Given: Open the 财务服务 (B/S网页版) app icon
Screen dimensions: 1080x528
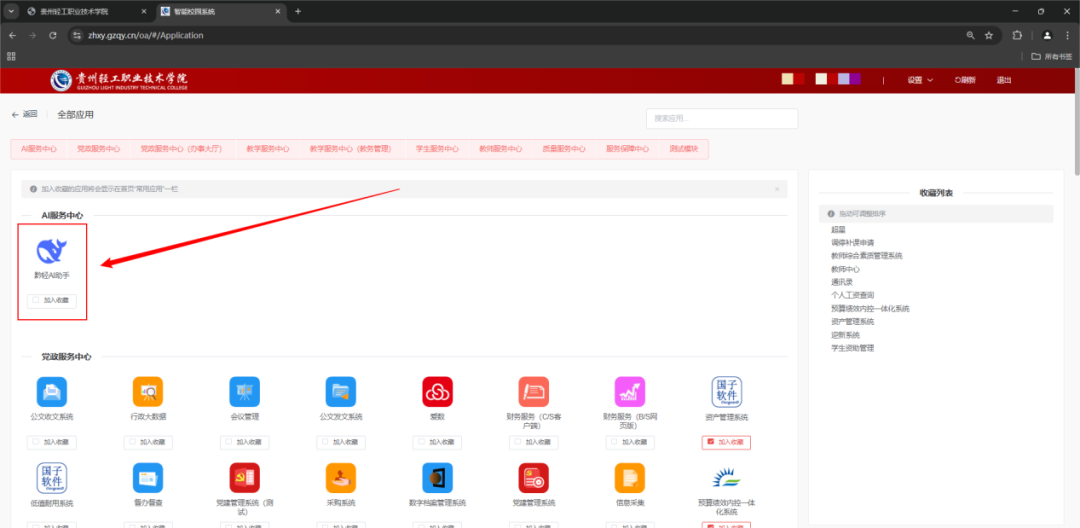Looking at the screenshot, I should (x=630, y=392).
